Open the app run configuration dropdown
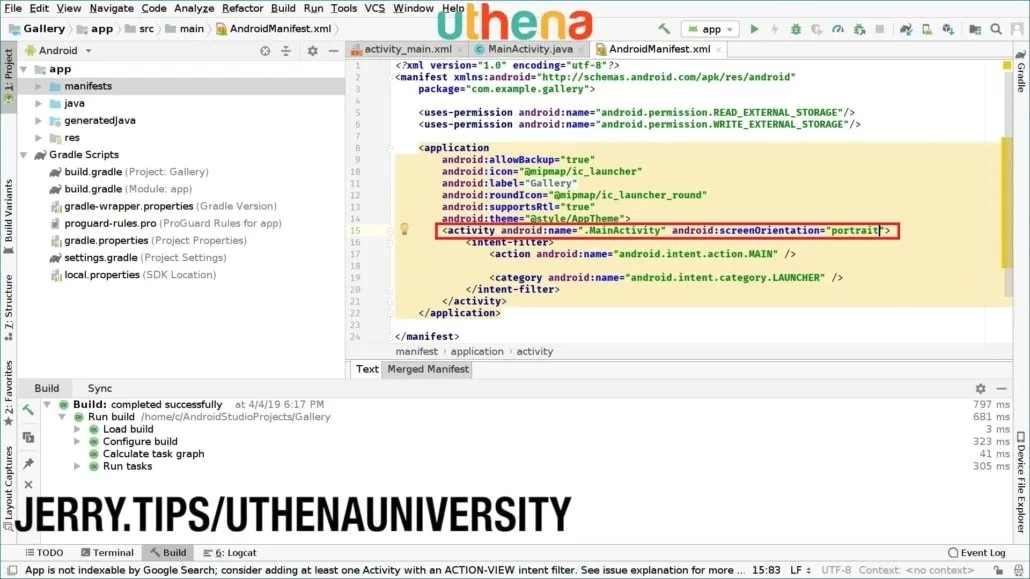The width and height of the screenshot is (1030, 579). click(x=710, y=29)
